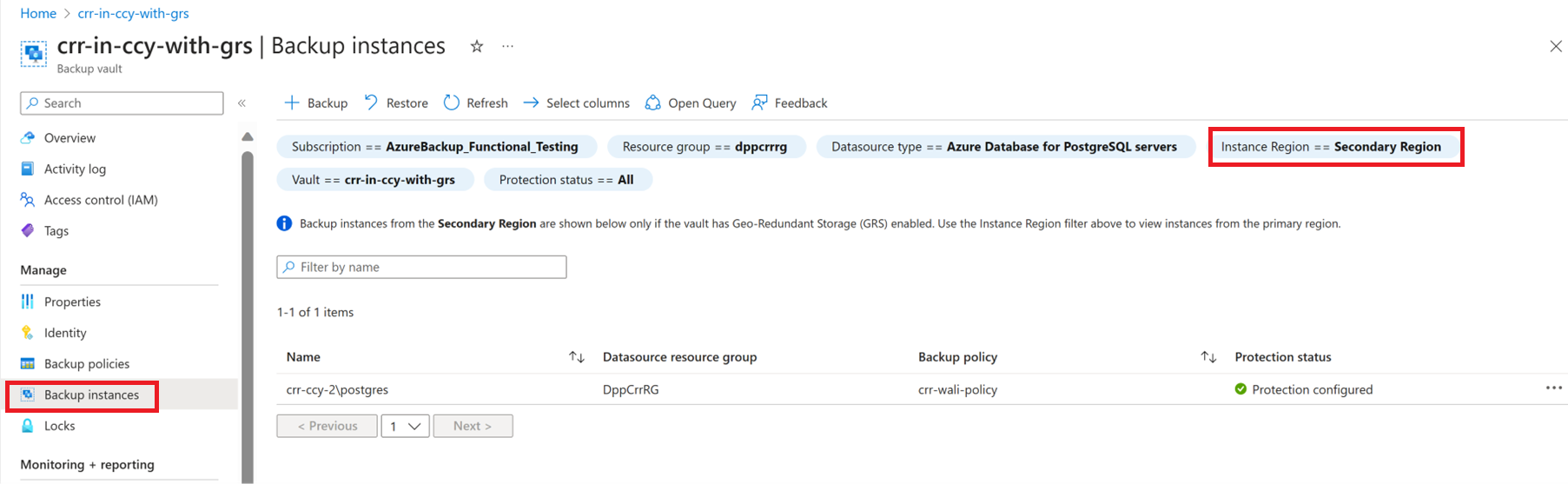Click the Feedback person icon
The width and height of the screenshot is (1568, 484).
click(759, 103)
